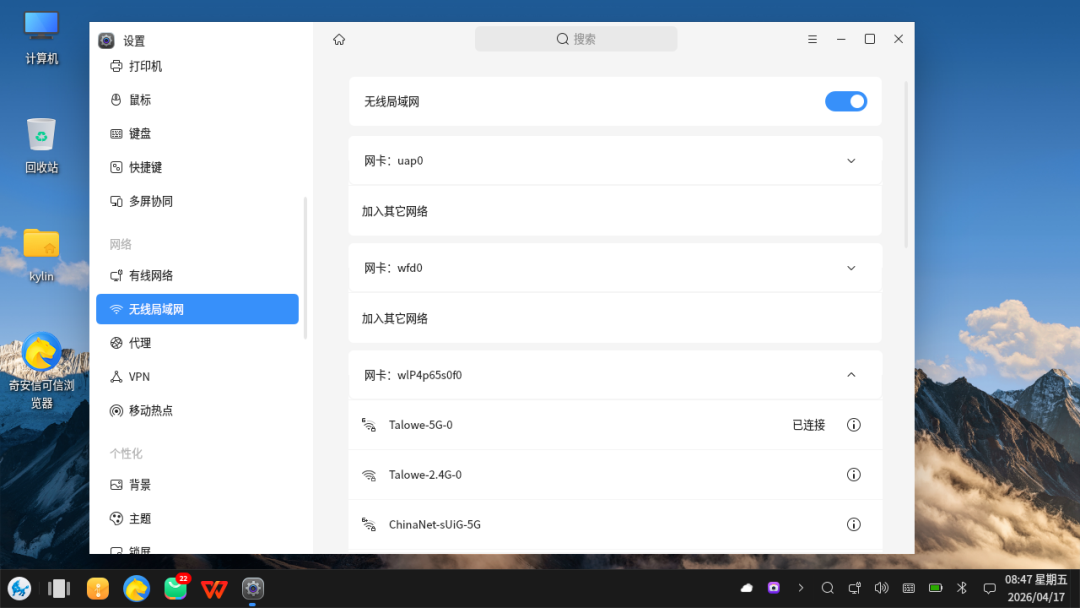
Task: Click the Talowe-2.4G-0 wifi signal icon
Action: (369, 474)
